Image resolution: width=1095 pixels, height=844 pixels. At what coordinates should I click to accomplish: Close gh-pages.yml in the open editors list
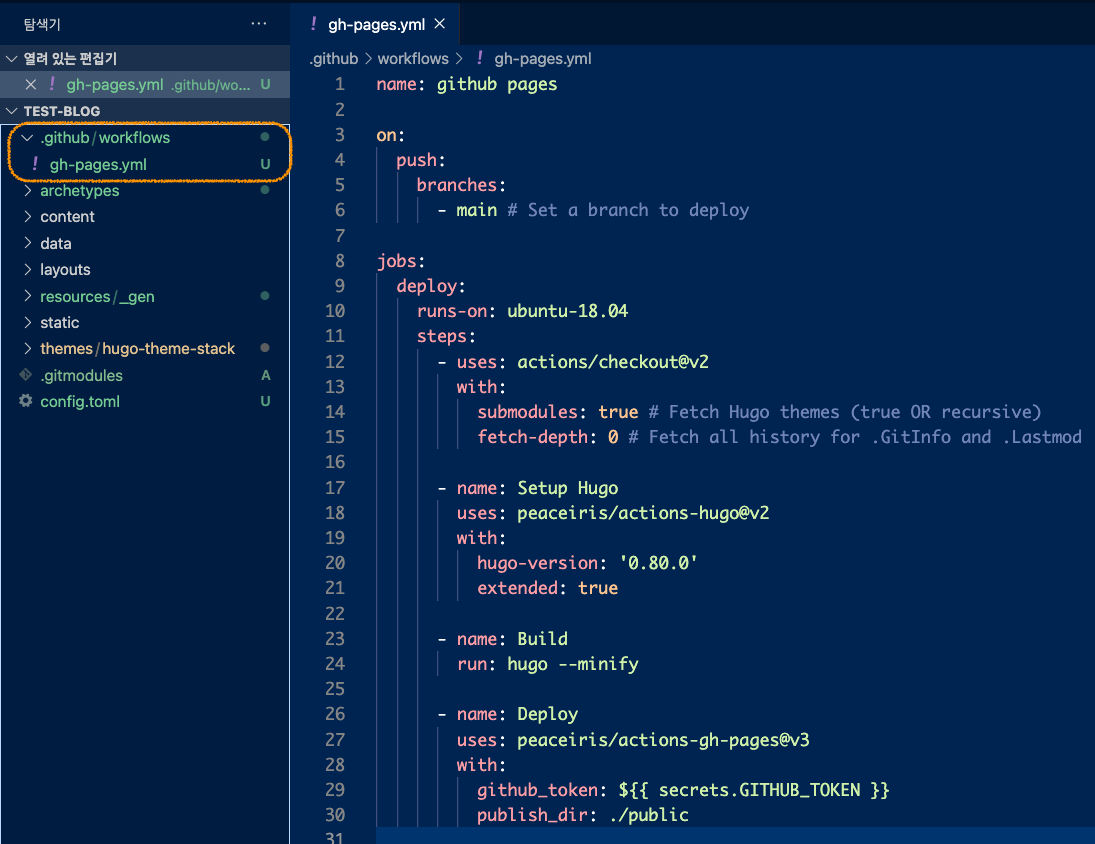(30, 85)
